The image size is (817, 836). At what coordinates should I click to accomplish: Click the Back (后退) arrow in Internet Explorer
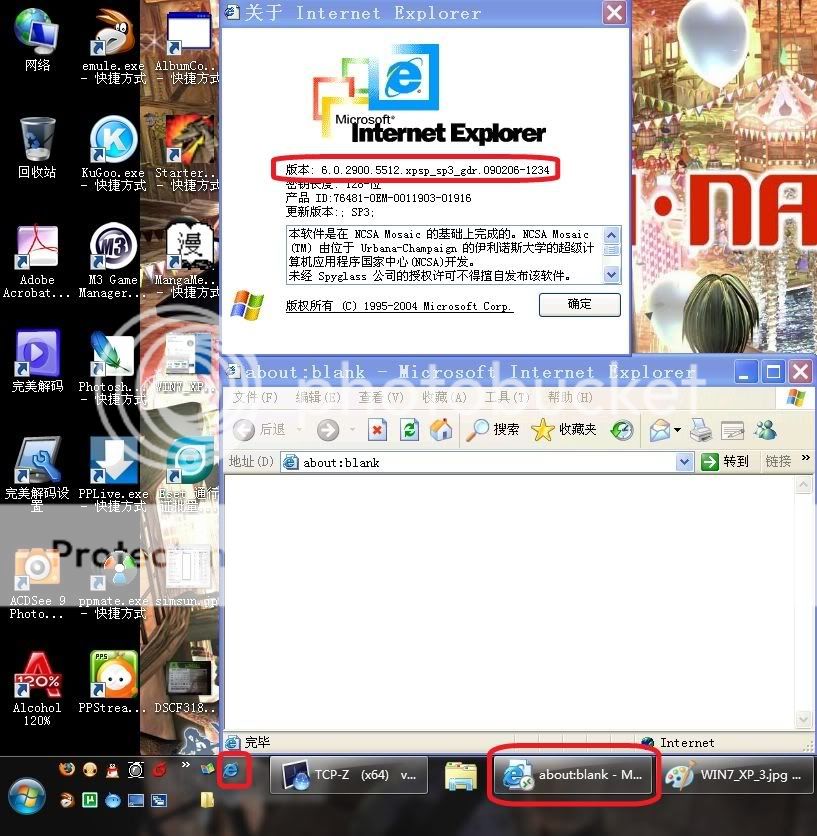click(244, 430)
